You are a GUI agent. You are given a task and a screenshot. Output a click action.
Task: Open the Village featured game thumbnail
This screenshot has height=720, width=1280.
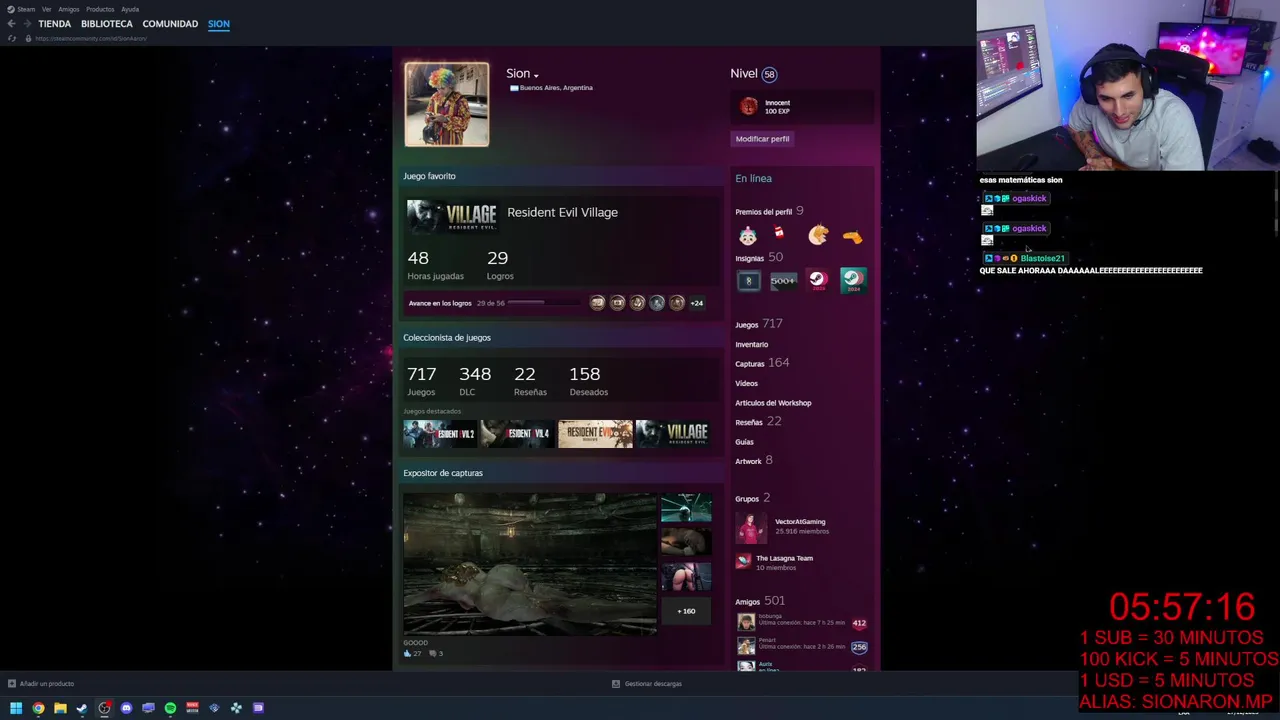tap(672, 434)
